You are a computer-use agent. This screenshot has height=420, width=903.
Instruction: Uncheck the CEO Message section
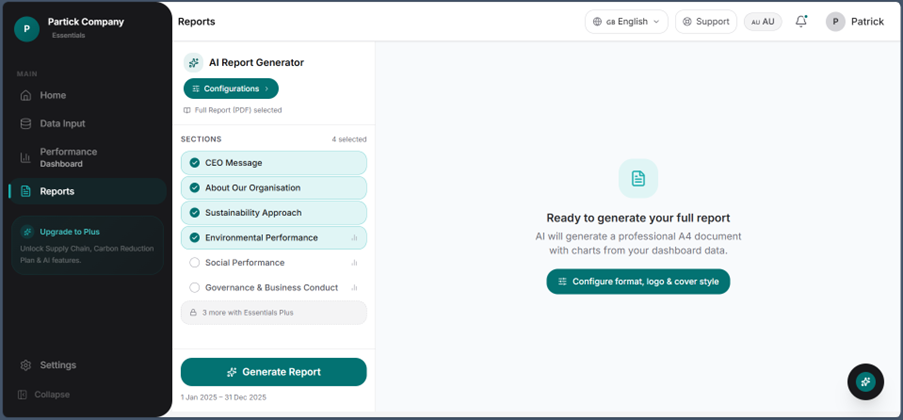coord(274,162)
